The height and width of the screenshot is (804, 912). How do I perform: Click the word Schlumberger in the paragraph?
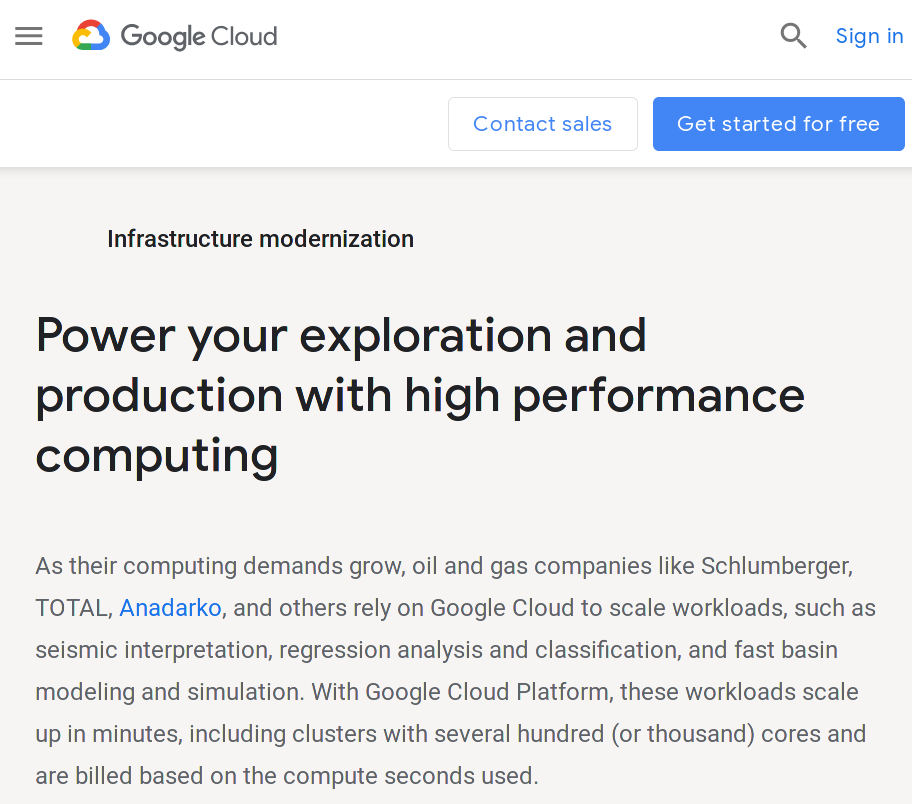coord(776,566)
